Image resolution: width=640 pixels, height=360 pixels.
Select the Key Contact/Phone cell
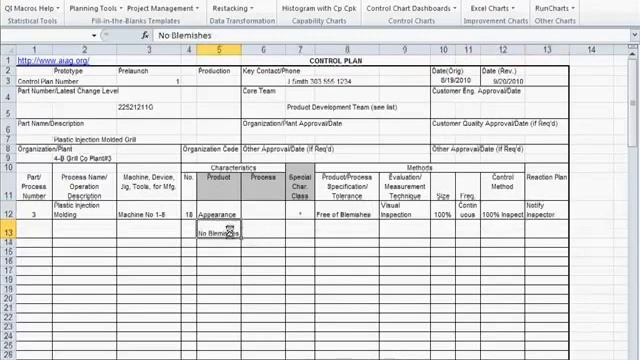[271, 71]
